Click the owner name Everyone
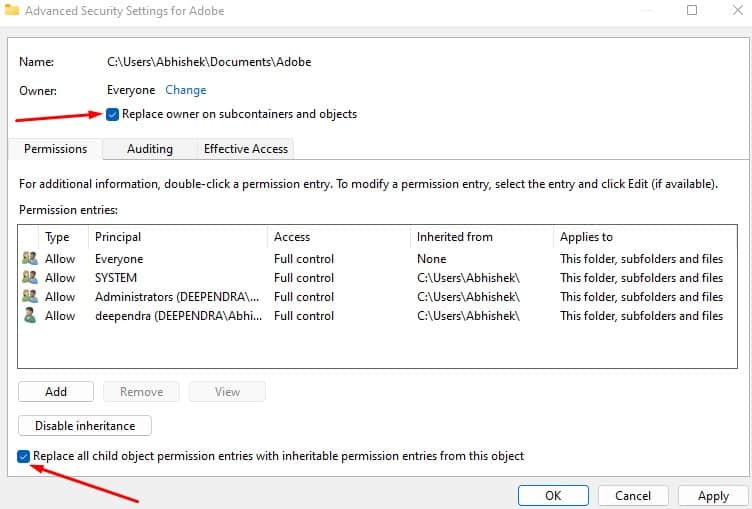Image resolution: width=752 pixels, height=509 pixels. (x=131, y=90)
